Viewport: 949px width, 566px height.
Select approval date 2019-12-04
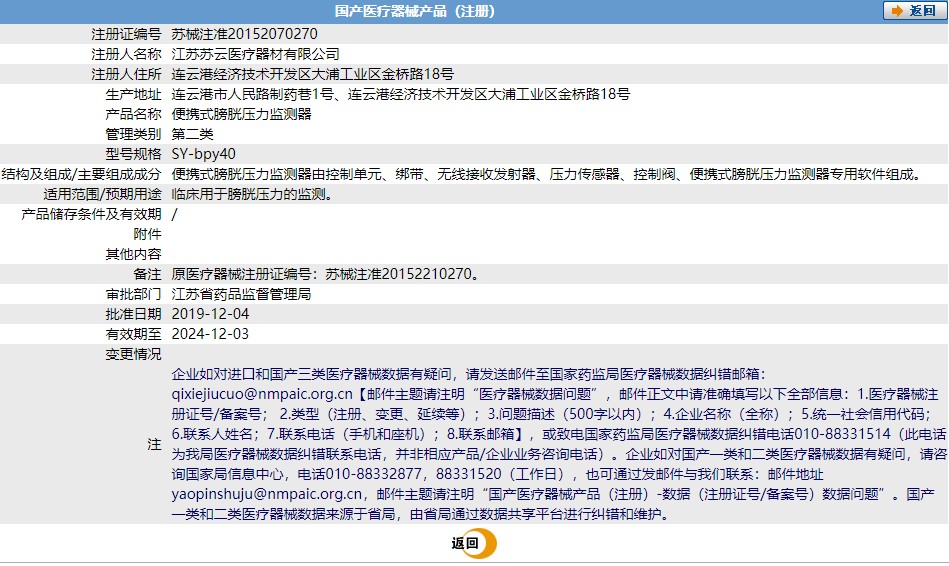[210, 314]
